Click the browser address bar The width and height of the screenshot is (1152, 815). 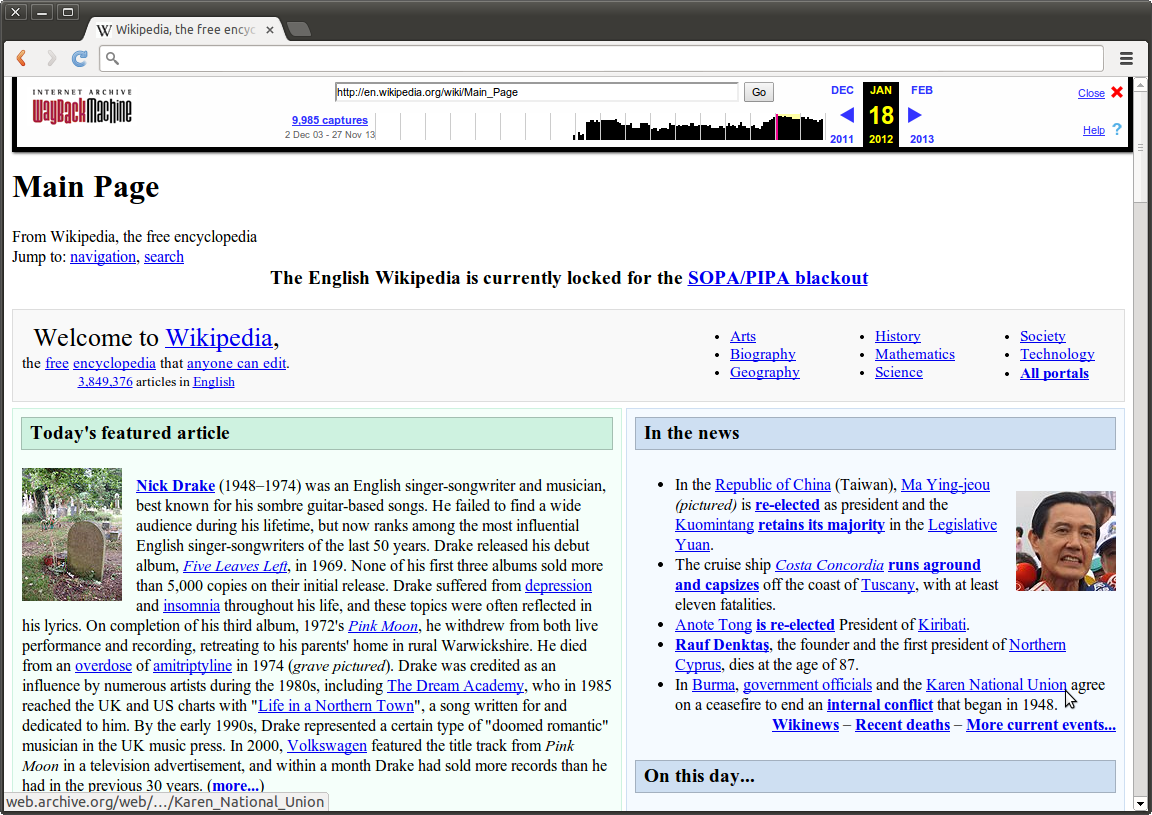(600, 58)
